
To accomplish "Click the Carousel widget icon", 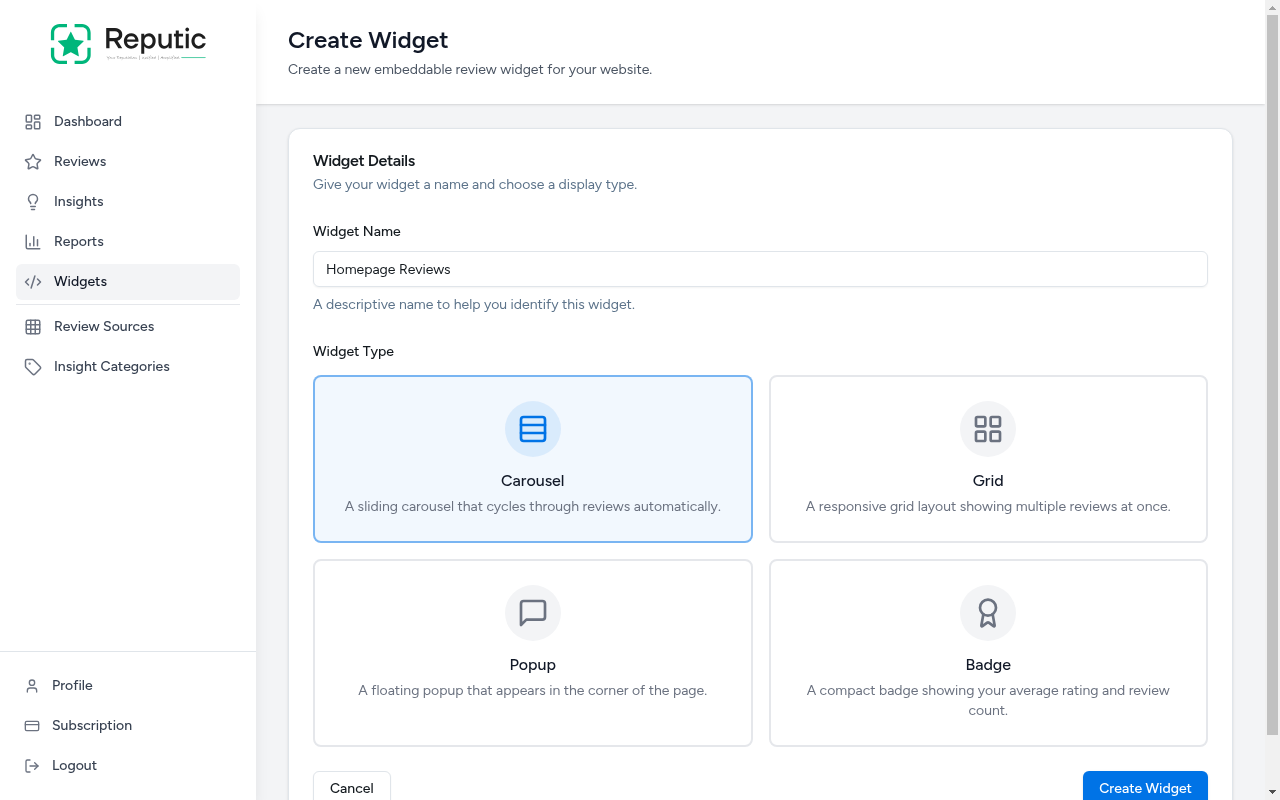I will [532, 428].
